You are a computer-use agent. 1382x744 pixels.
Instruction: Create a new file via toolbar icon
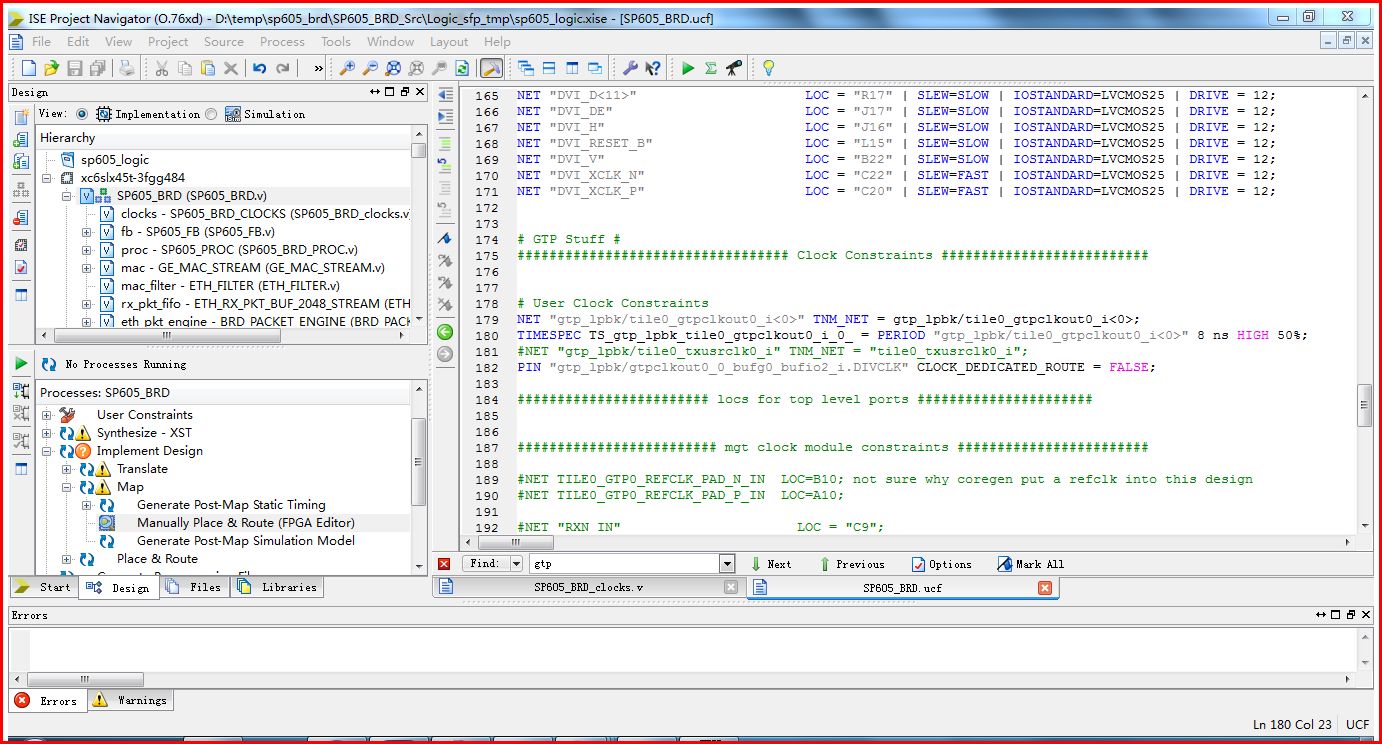tap(28, 68)
